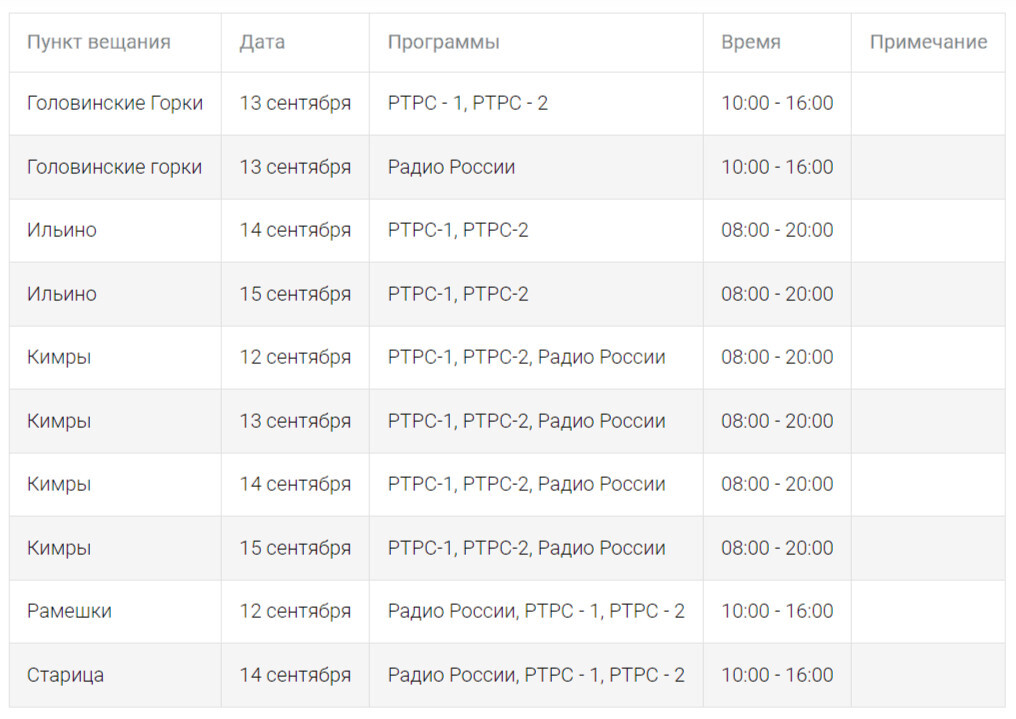Click the date cell in the Рамешки row
Viewport: 1016px width, 719px height.
(295, 611)
